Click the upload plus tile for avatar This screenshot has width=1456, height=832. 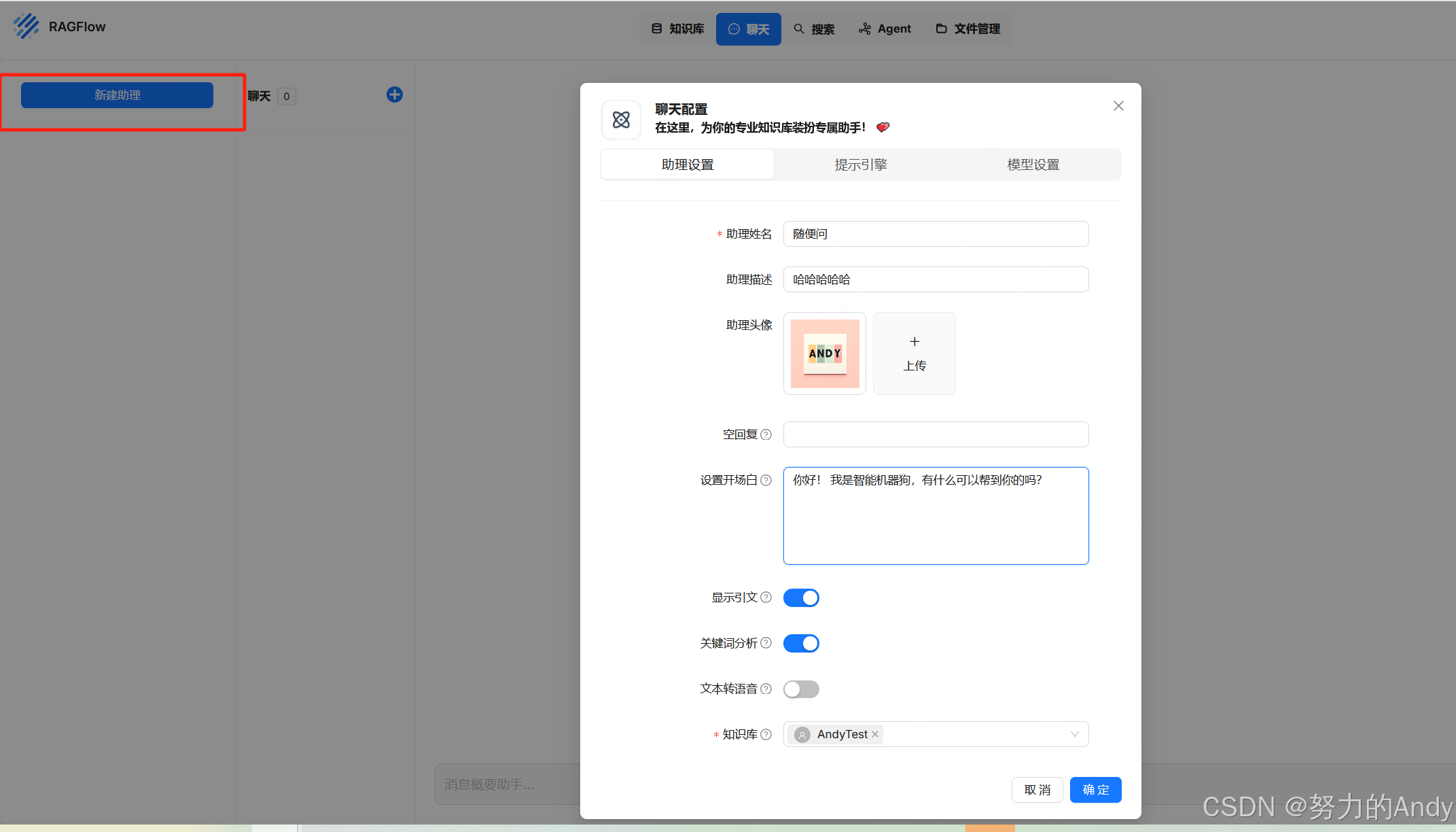[915, 353]
